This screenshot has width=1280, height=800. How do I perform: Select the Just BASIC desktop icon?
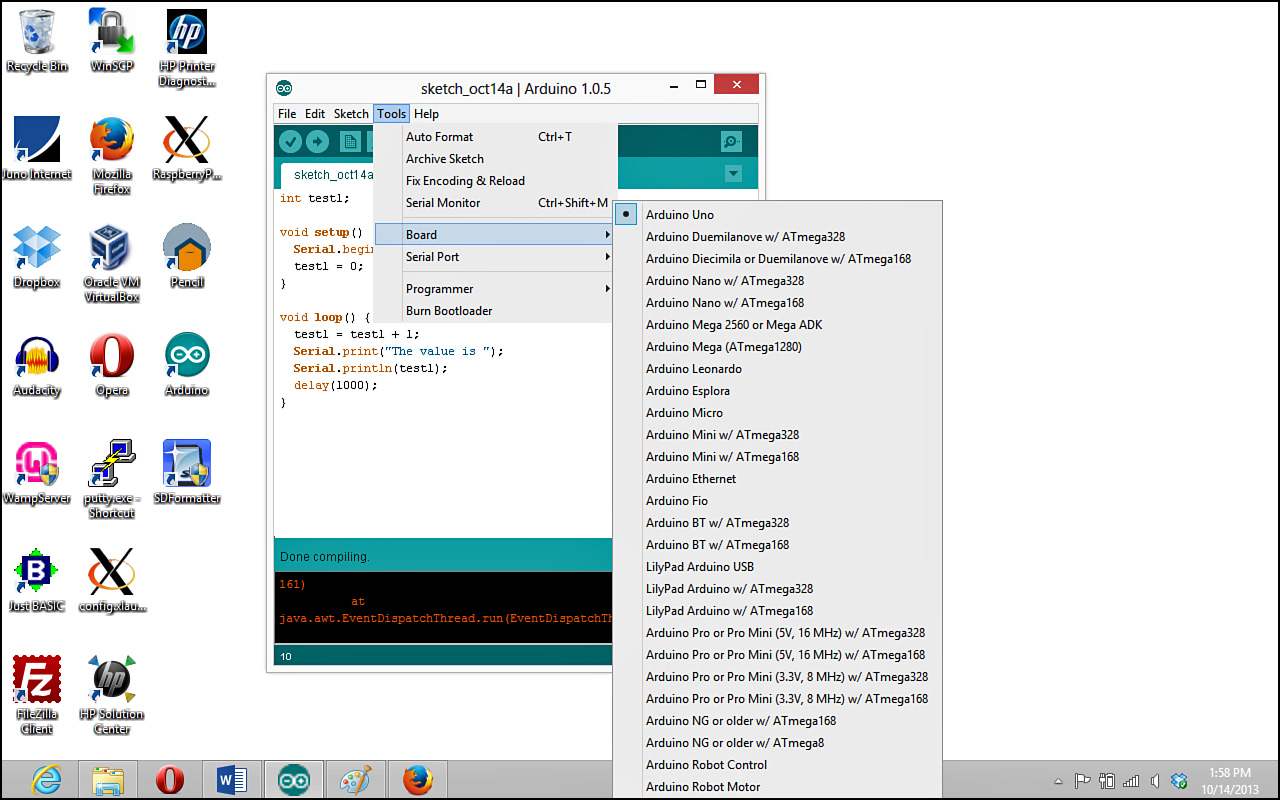point(37,580)
